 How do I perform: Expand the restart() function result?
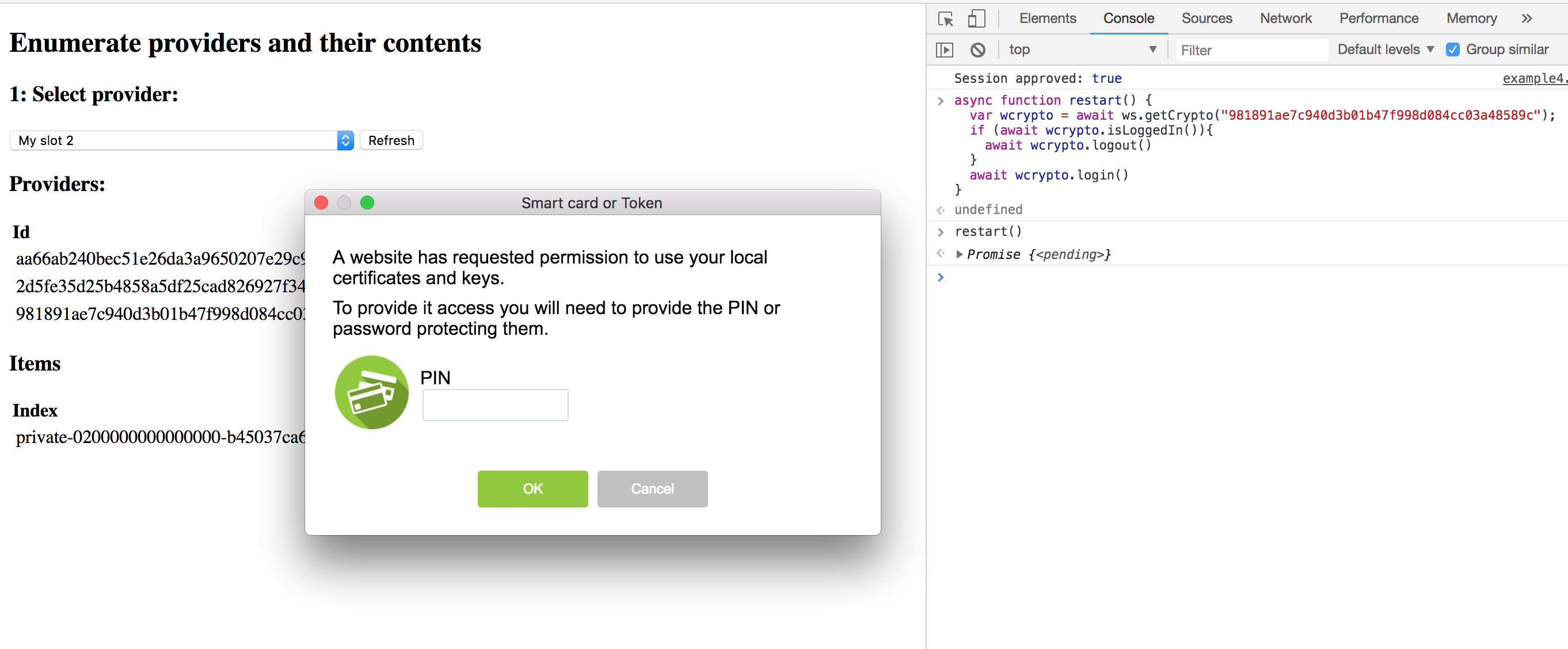941,231
